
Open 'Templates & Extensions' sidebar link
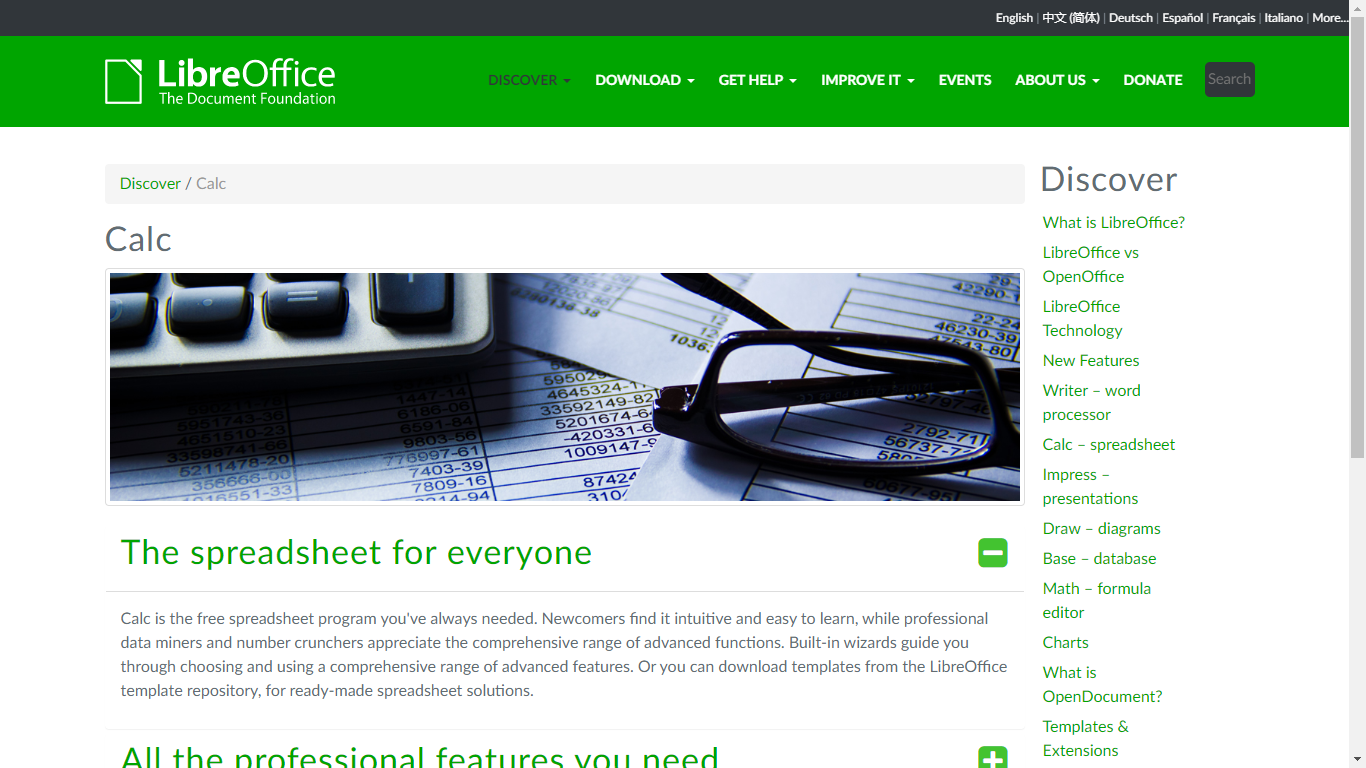pyautogui.click(x=1086, y=739)
